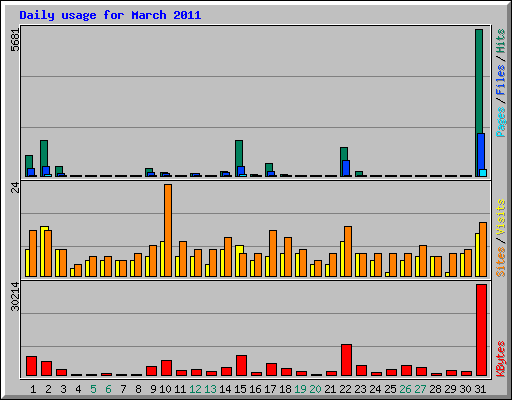Click green weekend day 26 label
This screenshot has width=512, height=400.
[405, 389]
